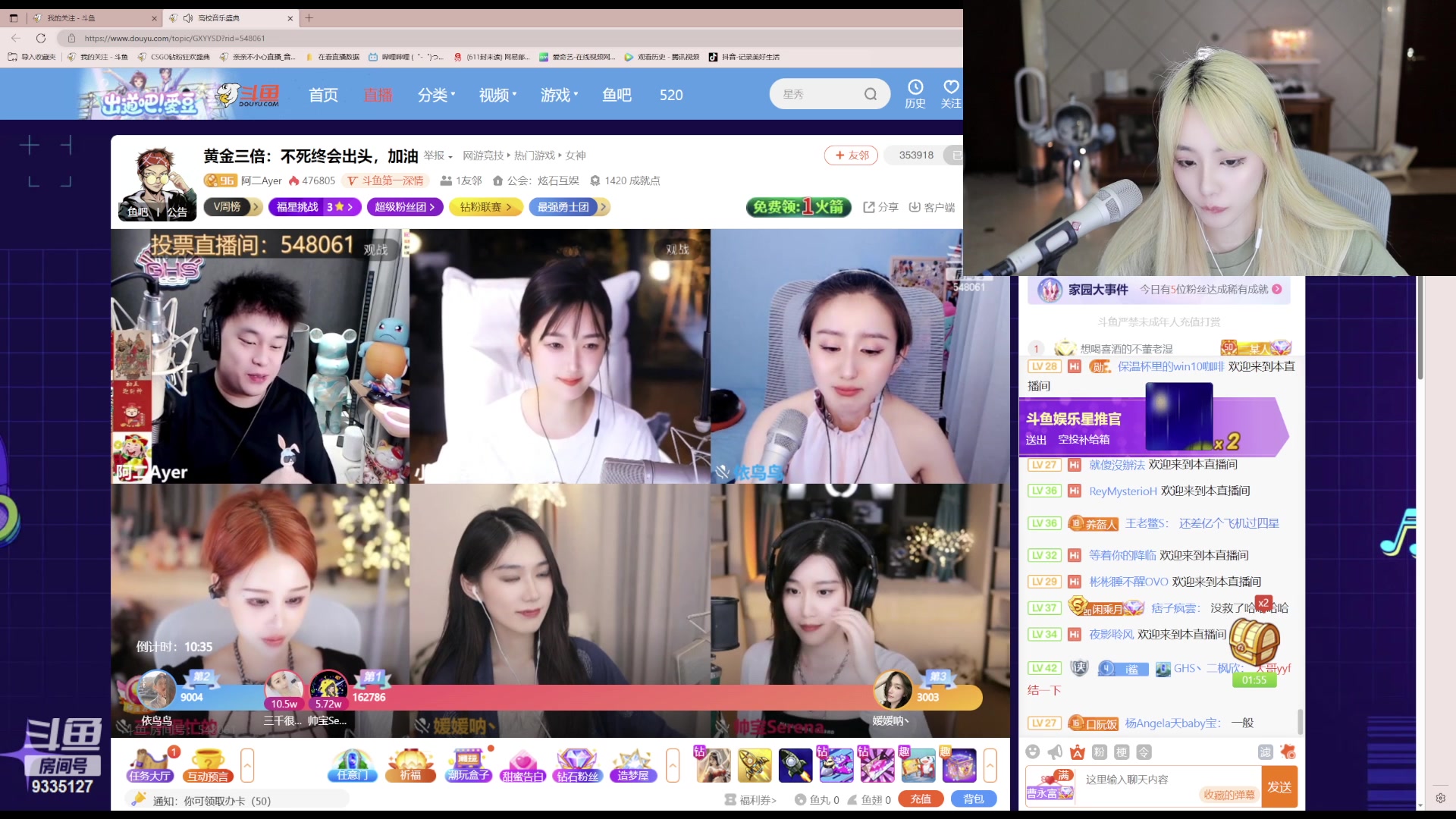Open the browser tab actions menu icon
The height and width of the screenshot is (819, 1456).
(13, 17)
